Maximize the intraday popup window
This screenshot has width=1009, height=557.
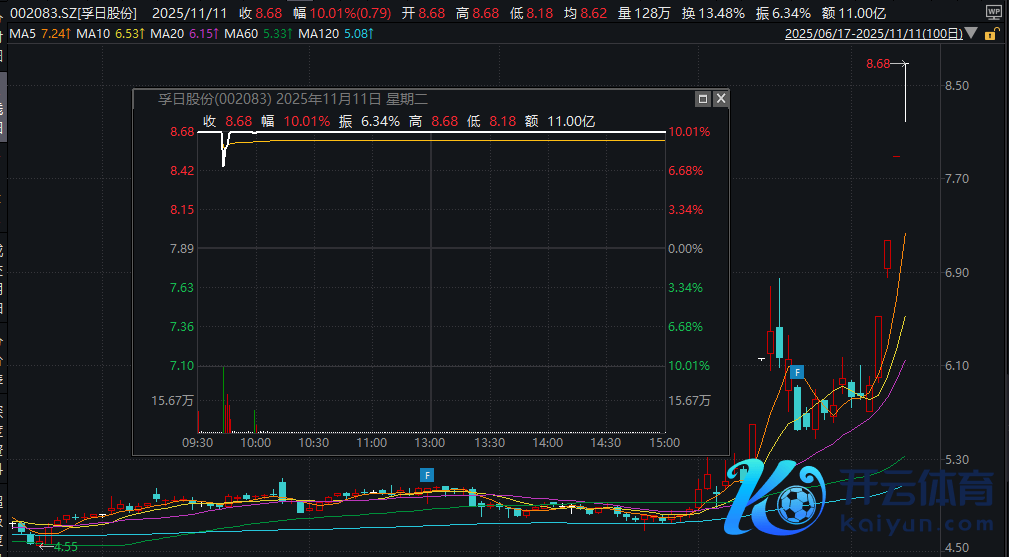tap(703, 99)
